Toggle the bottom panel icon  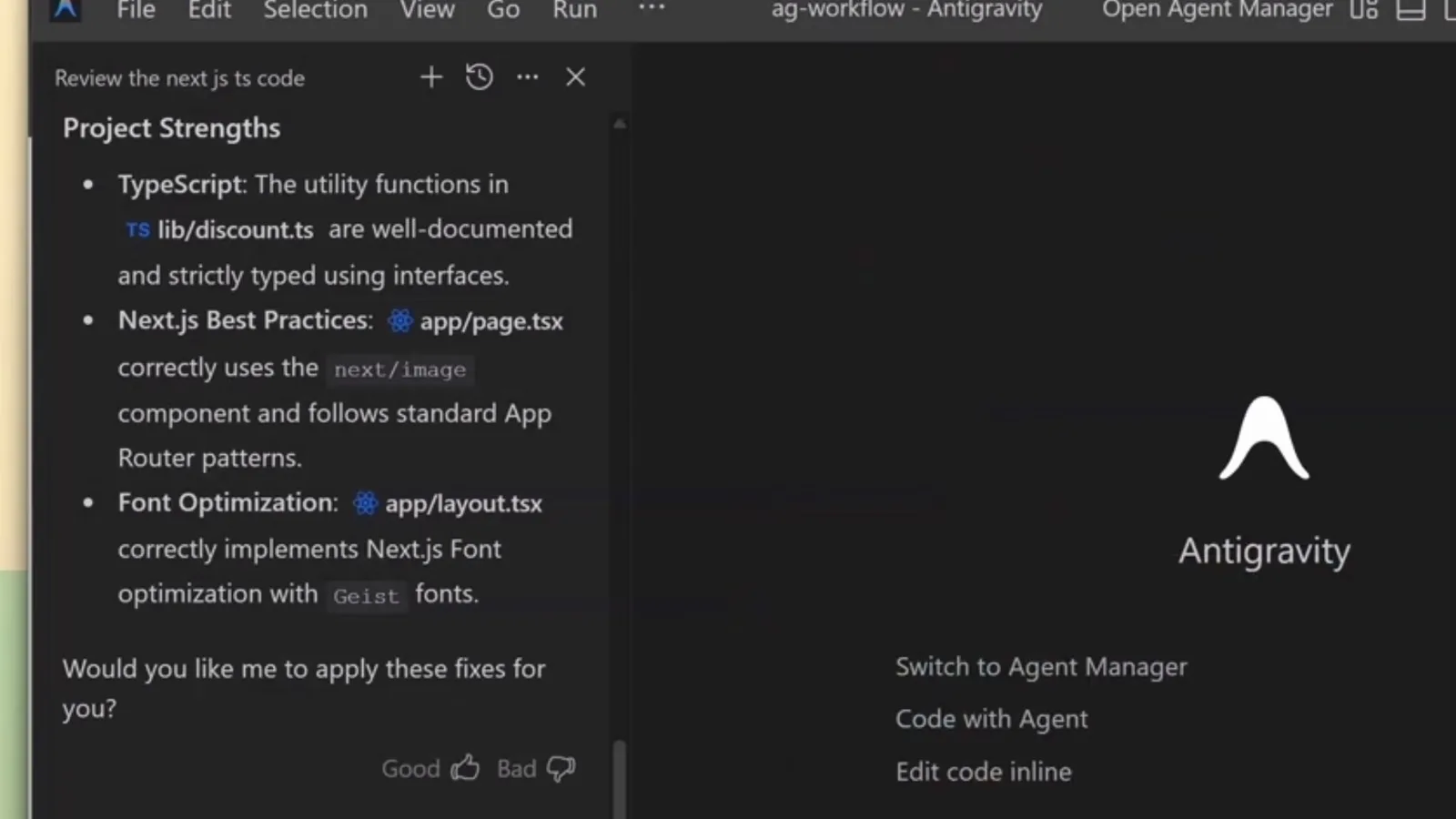(x=1410, y=10)
